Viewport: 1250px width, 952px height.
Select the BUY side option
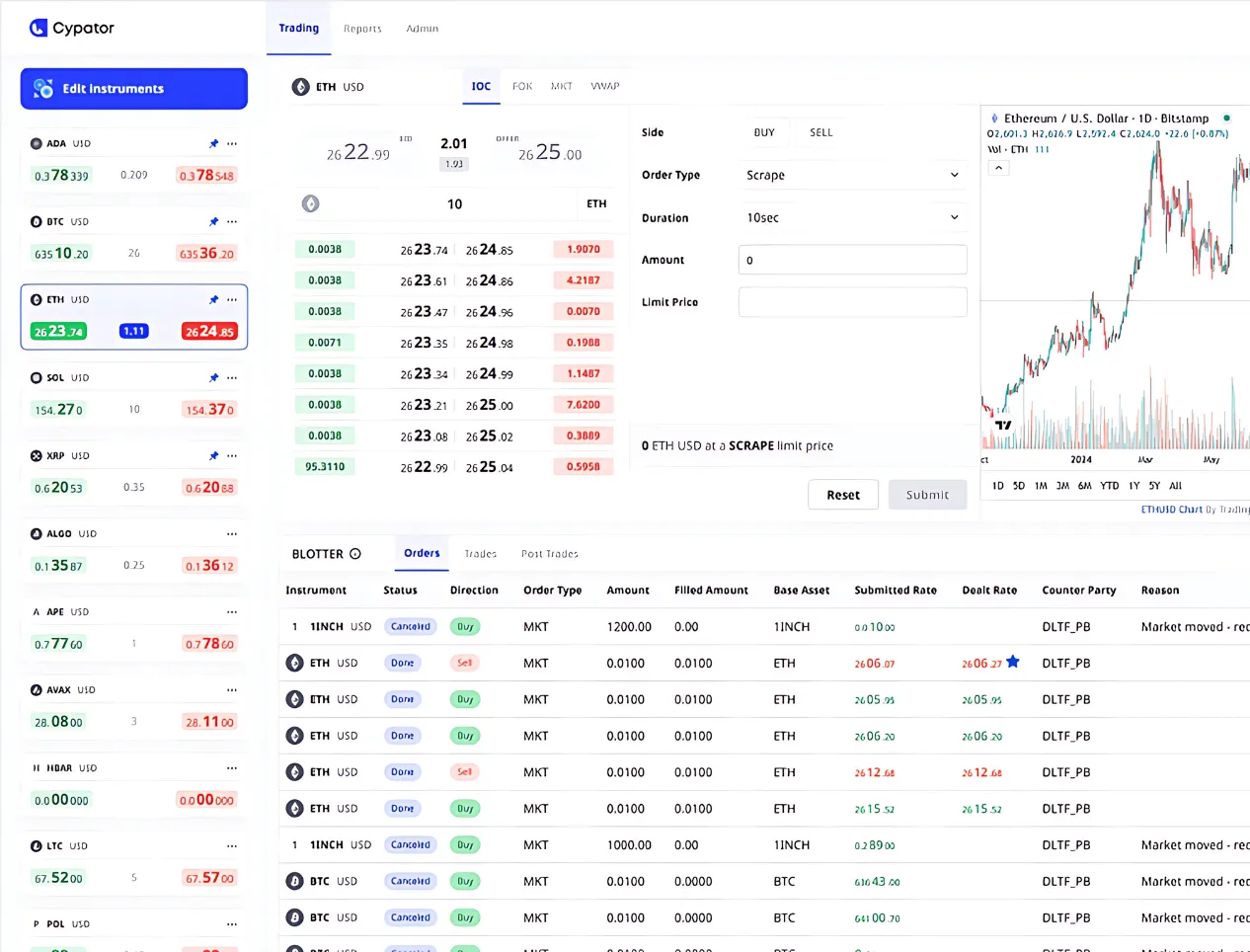764,132
